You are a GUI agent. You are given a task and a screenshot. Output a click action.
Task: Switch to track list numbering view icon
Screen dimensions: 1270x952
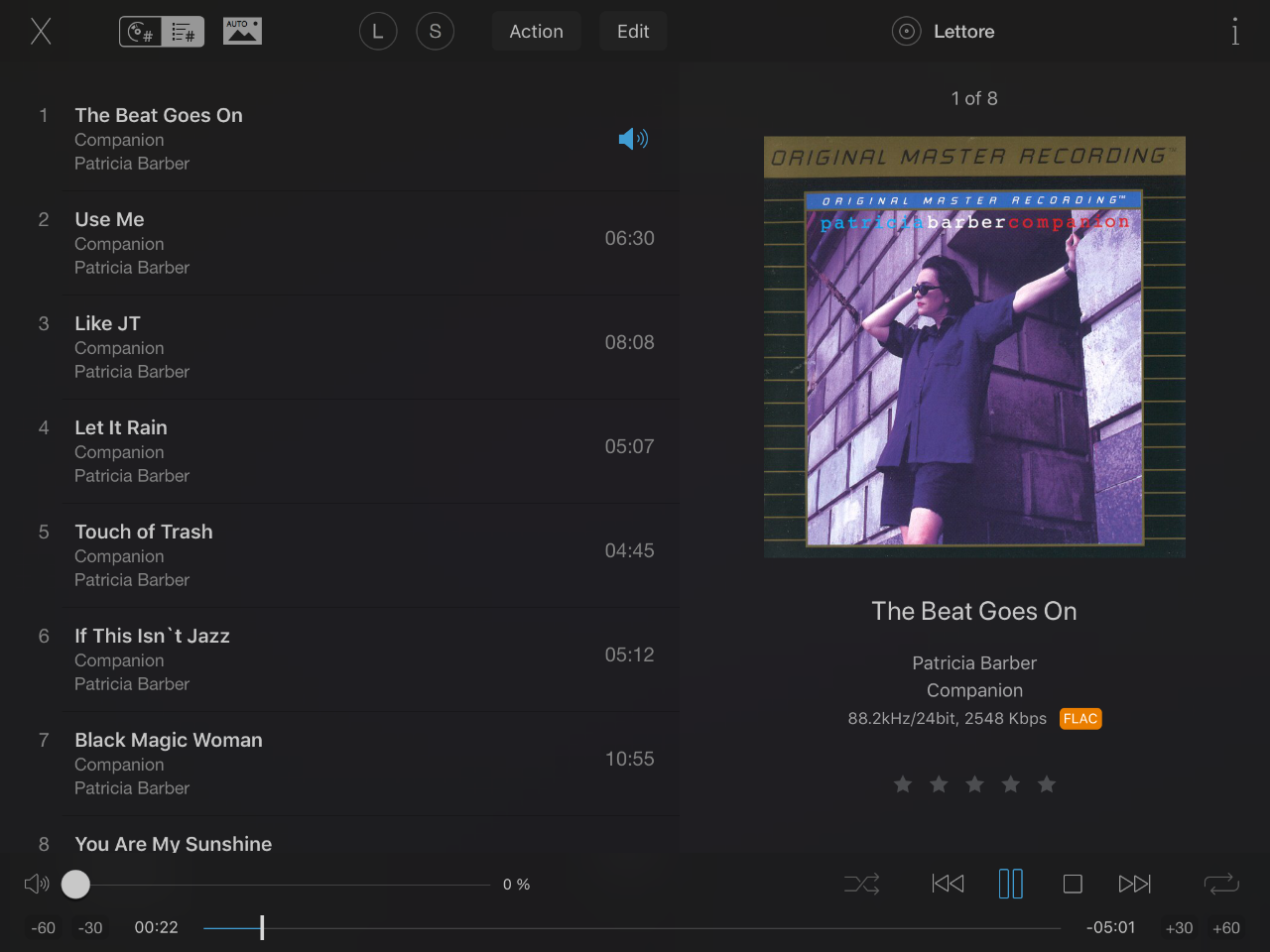184,32
